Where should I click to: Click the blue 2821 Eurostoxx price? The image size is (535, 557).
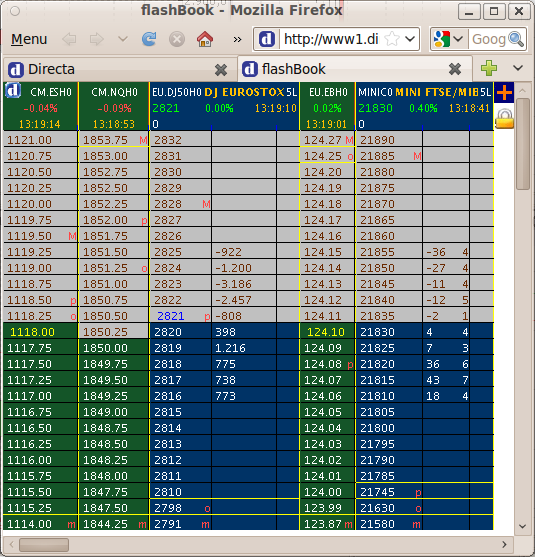pyautogui.click(x=171, y=316)
